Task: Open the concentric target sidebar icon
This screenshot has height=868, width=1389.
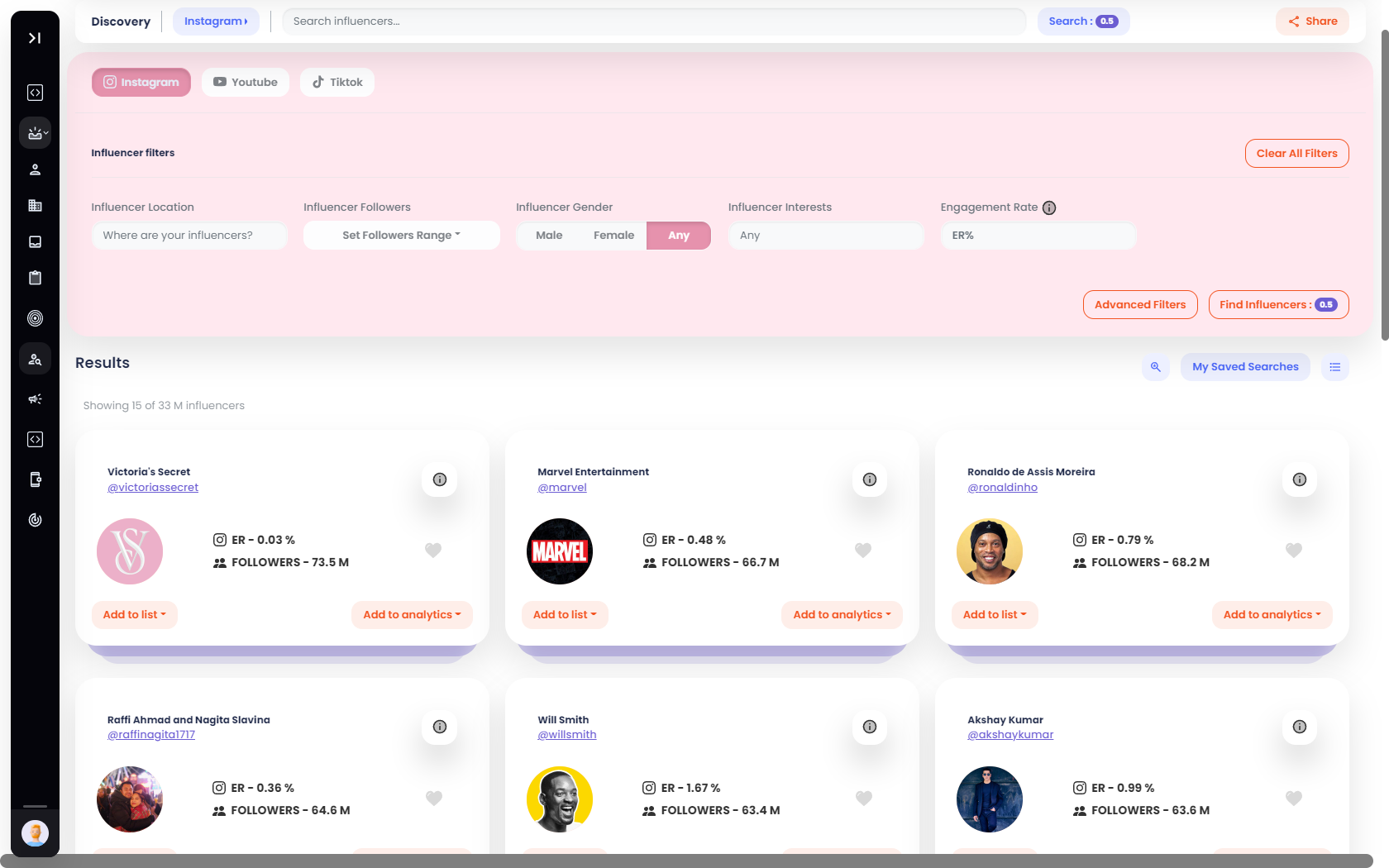Action: point(35,318)
